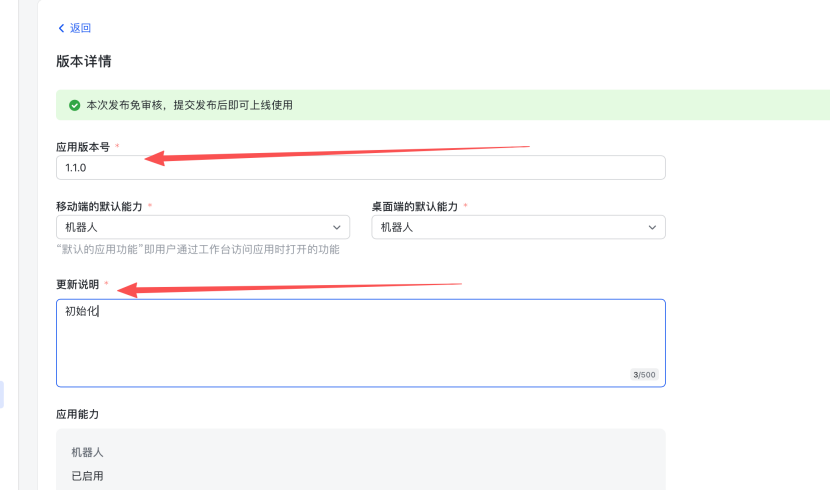Screen dimensions: 830x490
Task: Click the chevron arrow in the 移动端 dropdown
Action: (337, 227)
